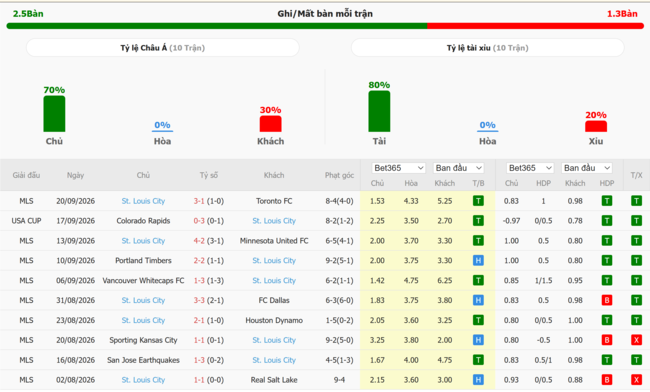This screenshot has width=650, height=392.
Task: Open the second Bet365 handicap dropdown
Action: tap(530, 168)
